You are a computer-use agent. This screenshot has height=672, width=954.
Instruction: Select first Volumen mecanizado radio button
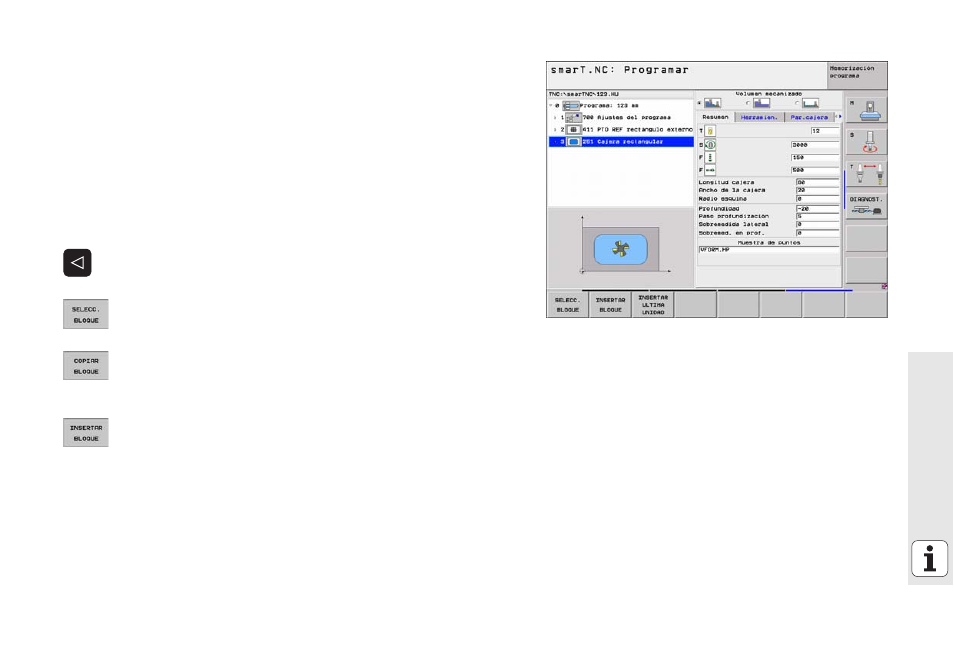click(x=699, y=103)
